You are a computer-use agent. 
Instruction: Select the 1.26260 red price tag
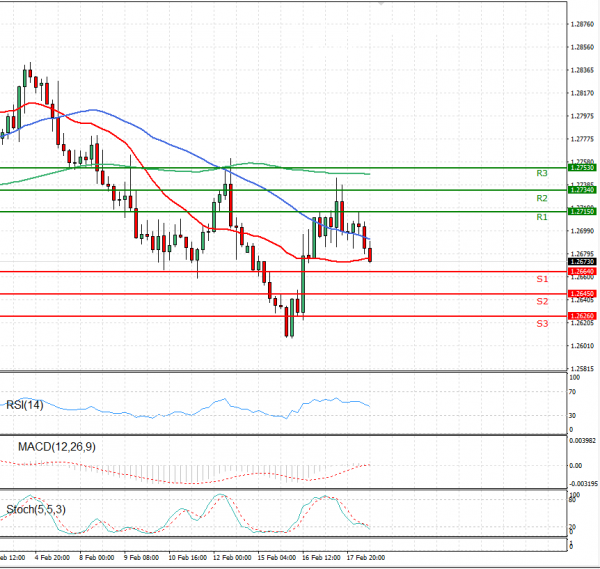point(582,316)
